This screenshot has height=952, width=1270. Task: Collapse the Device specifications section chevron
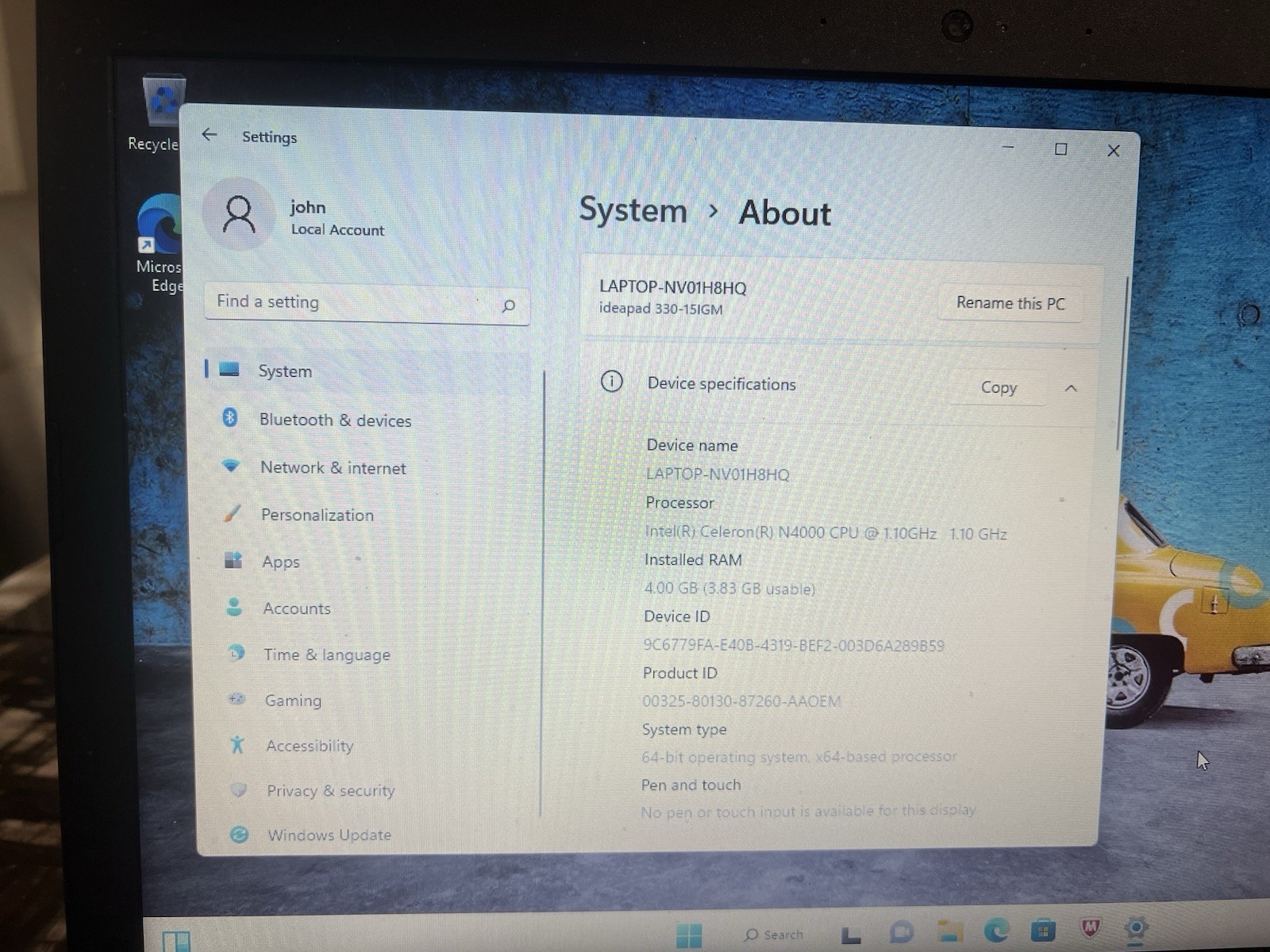[x=1071, y=388]
